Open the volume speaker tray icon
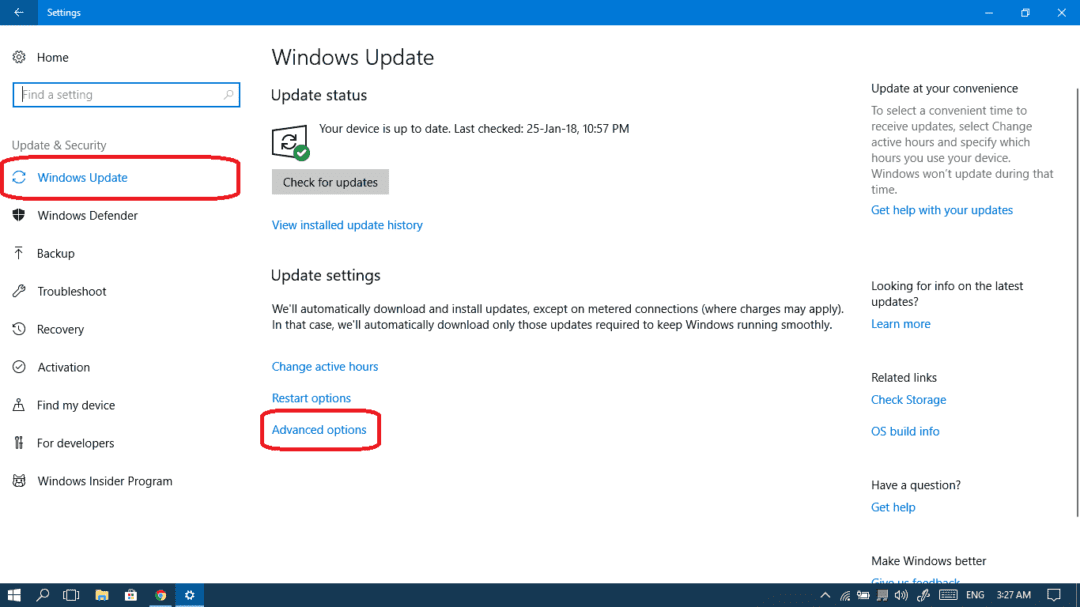Image resolution: width=1080 pixels, height=607 pixels. click(901, 595)
